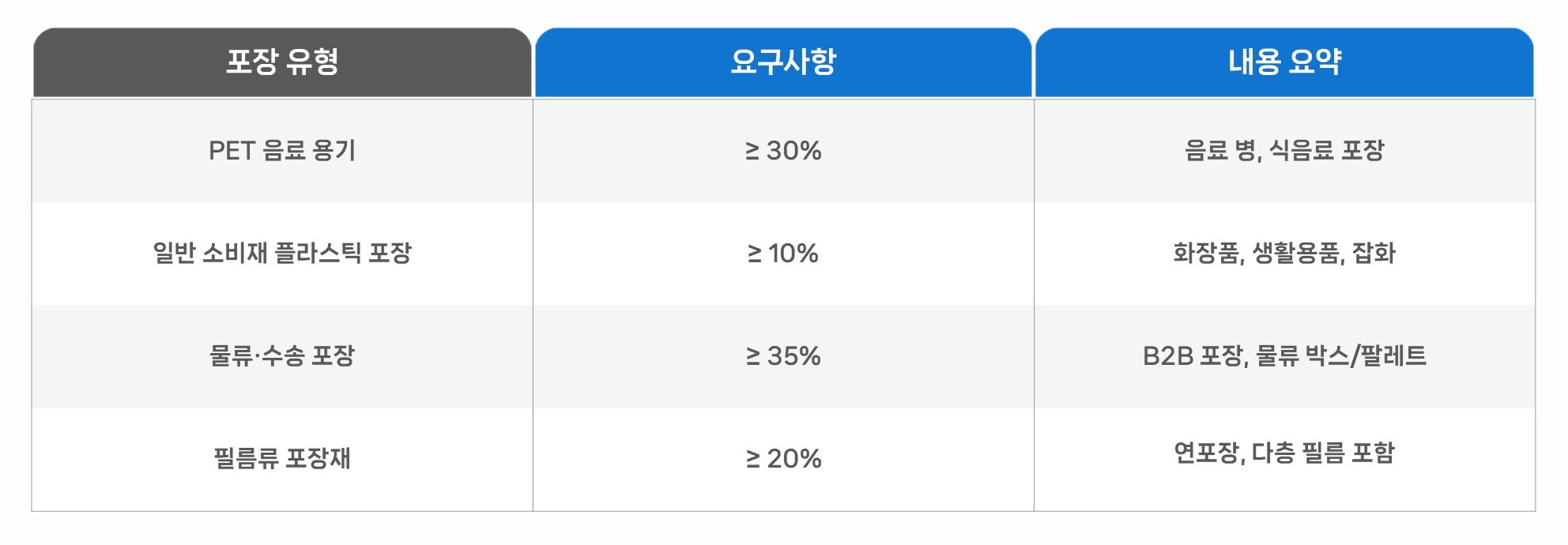This screenshot has height=545, width=1568.
Task: Select the ≥ 35% requirement value
Action: pyautogui.click(x=783, y=355)
